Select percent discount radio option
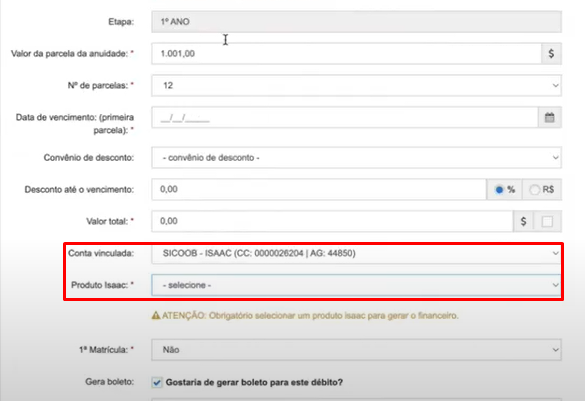Screen dimensions: 585x401 499,190
